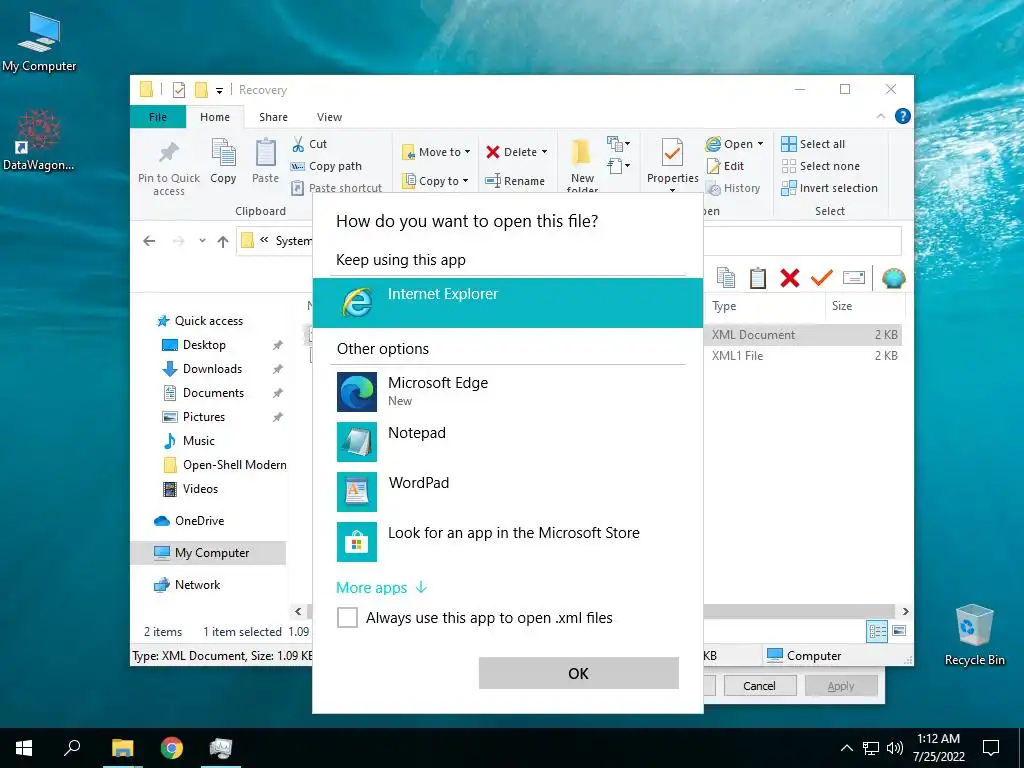Click OK in the open-with dialog
The width and height of the screenshot is (1024, 768).
coord(579,673)
